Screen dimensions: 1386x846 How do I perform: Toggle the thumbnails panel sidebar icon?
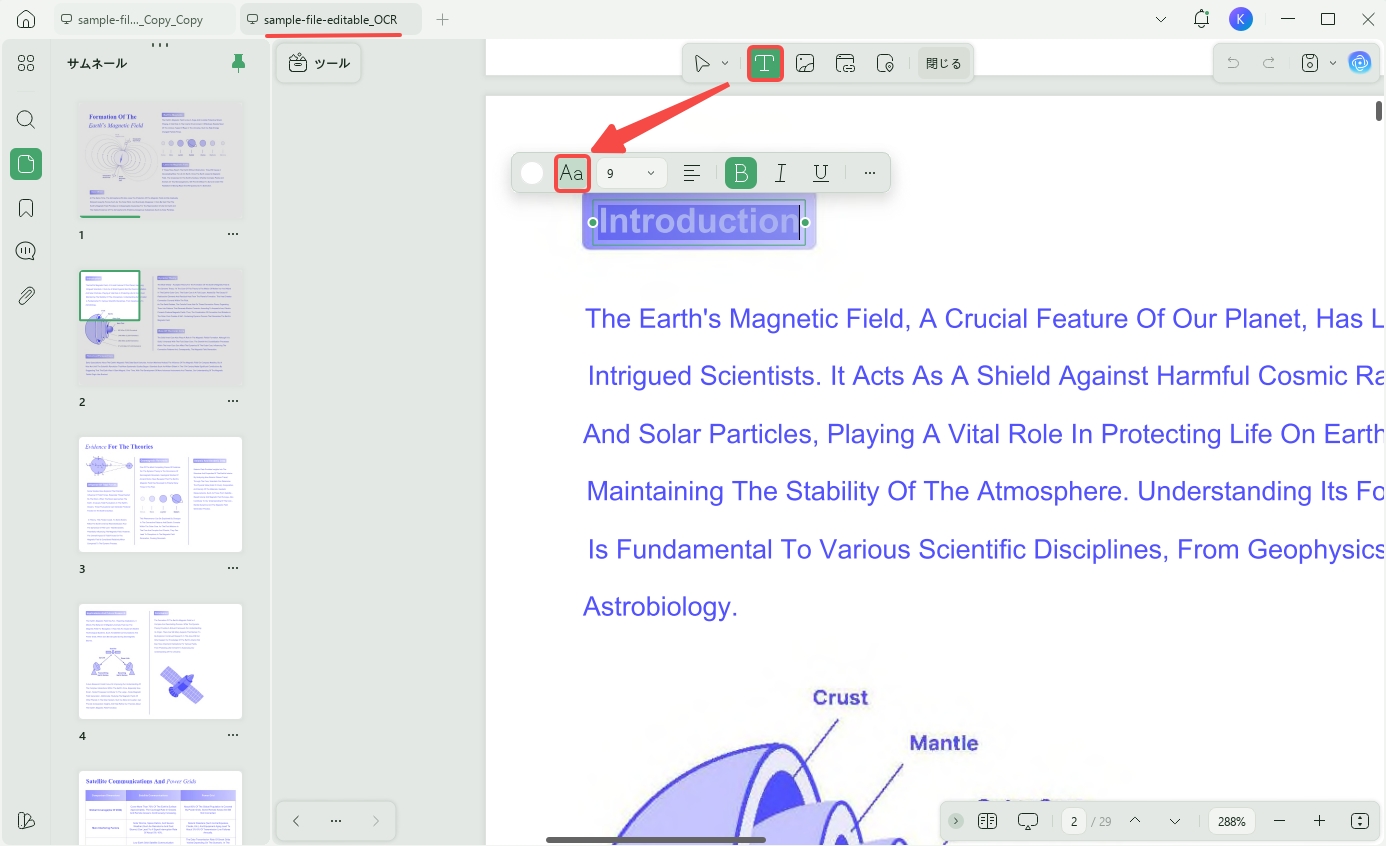pos(26,164)
